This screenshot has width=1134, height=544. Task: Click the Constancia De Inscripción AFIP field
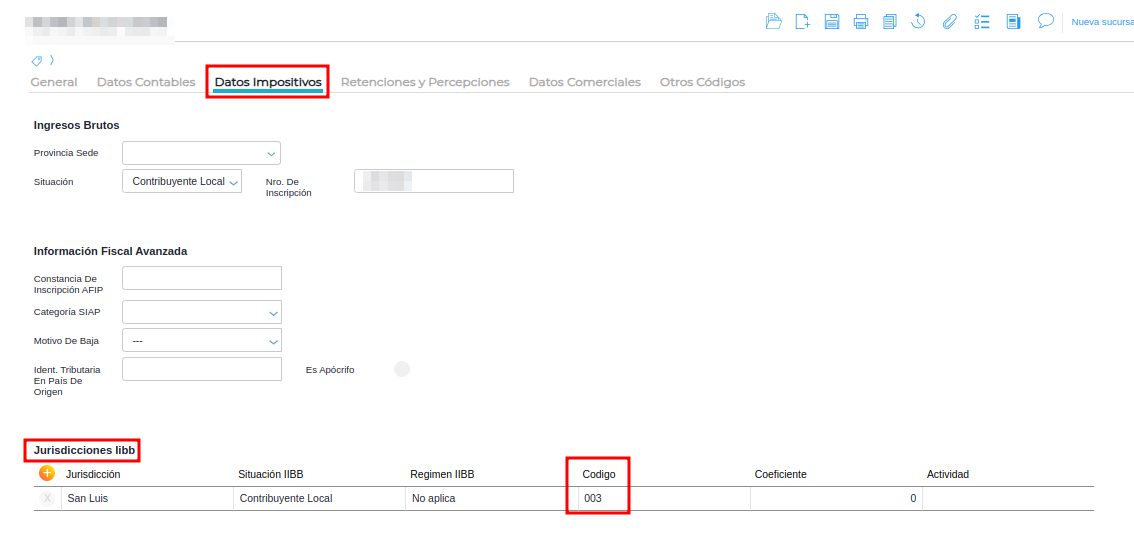pyautogui.click(x=202, y=278)
